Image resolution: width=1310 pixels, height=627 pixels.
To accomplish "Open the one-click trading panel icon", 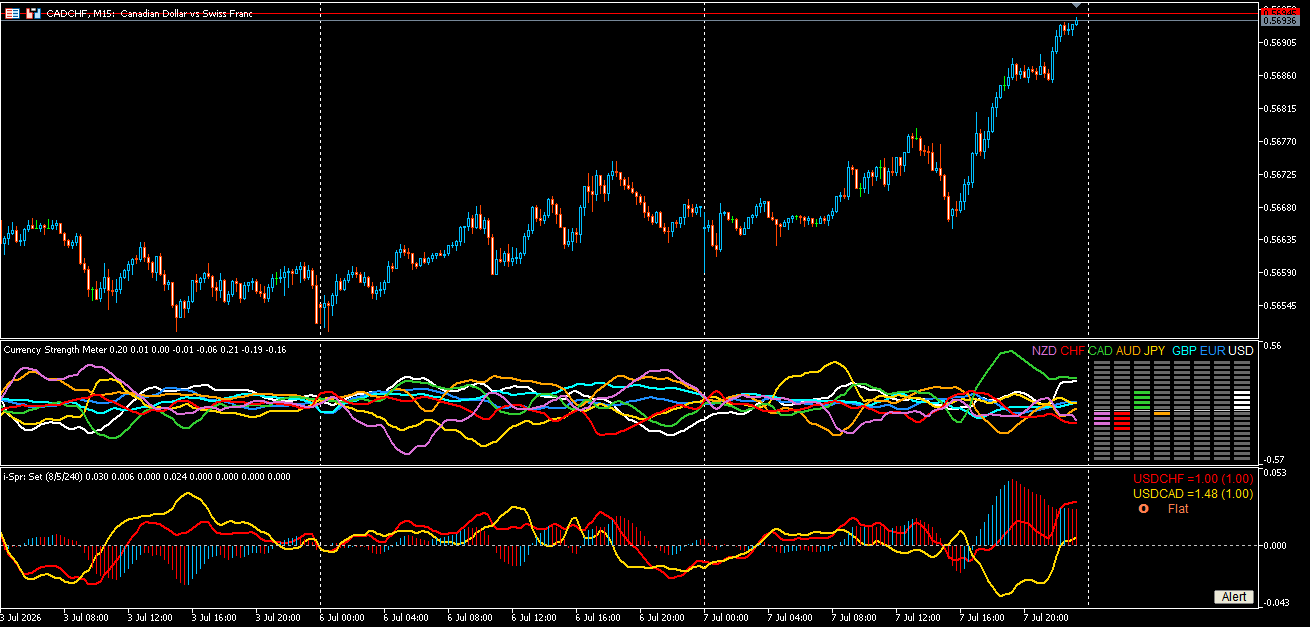I will [12, 14].
